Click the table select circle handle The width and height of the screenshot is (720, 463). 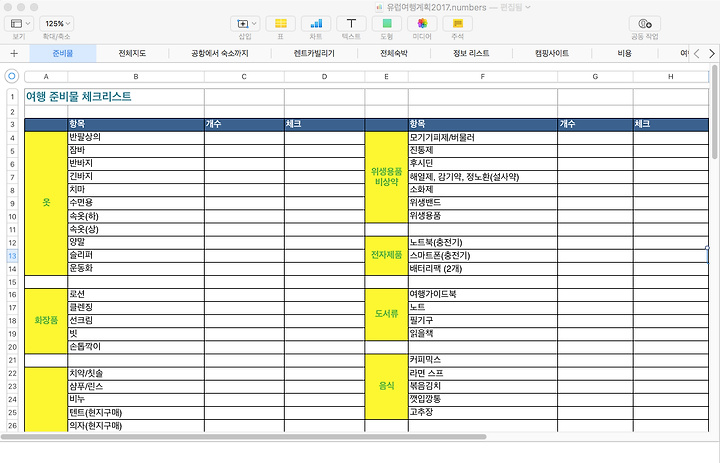pyautogui.click(x=12, y=76)
